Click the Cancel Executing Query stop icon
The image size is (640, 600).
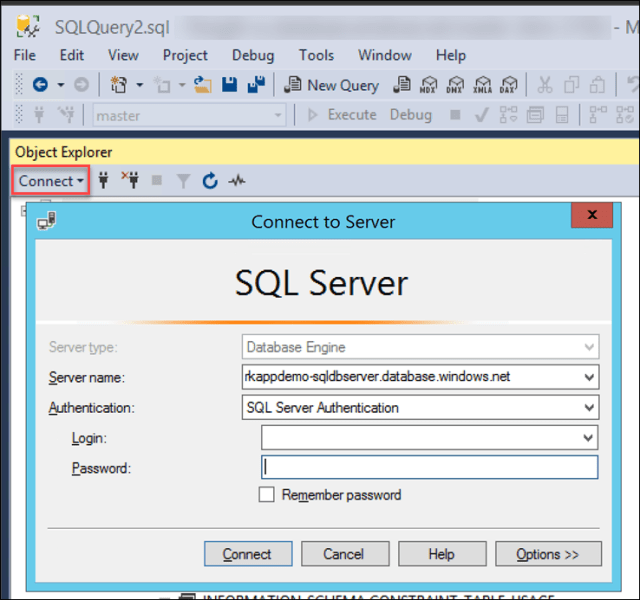[455, 115]
